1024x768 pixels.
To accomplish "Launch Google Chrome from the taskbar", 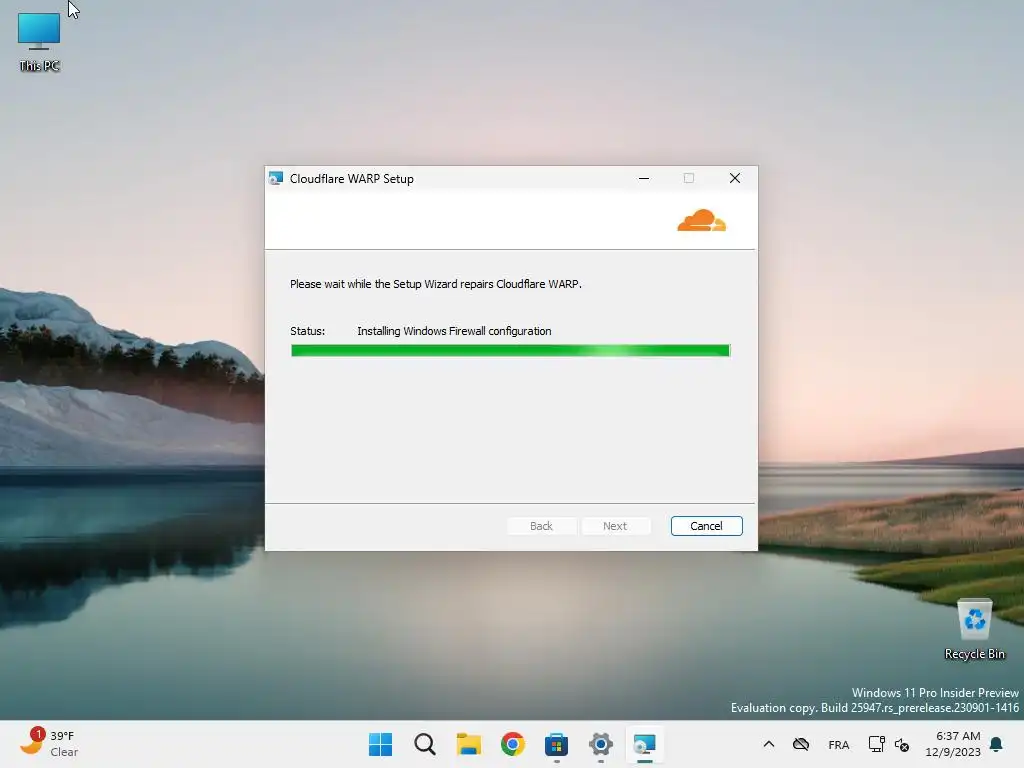I will 513,744.
